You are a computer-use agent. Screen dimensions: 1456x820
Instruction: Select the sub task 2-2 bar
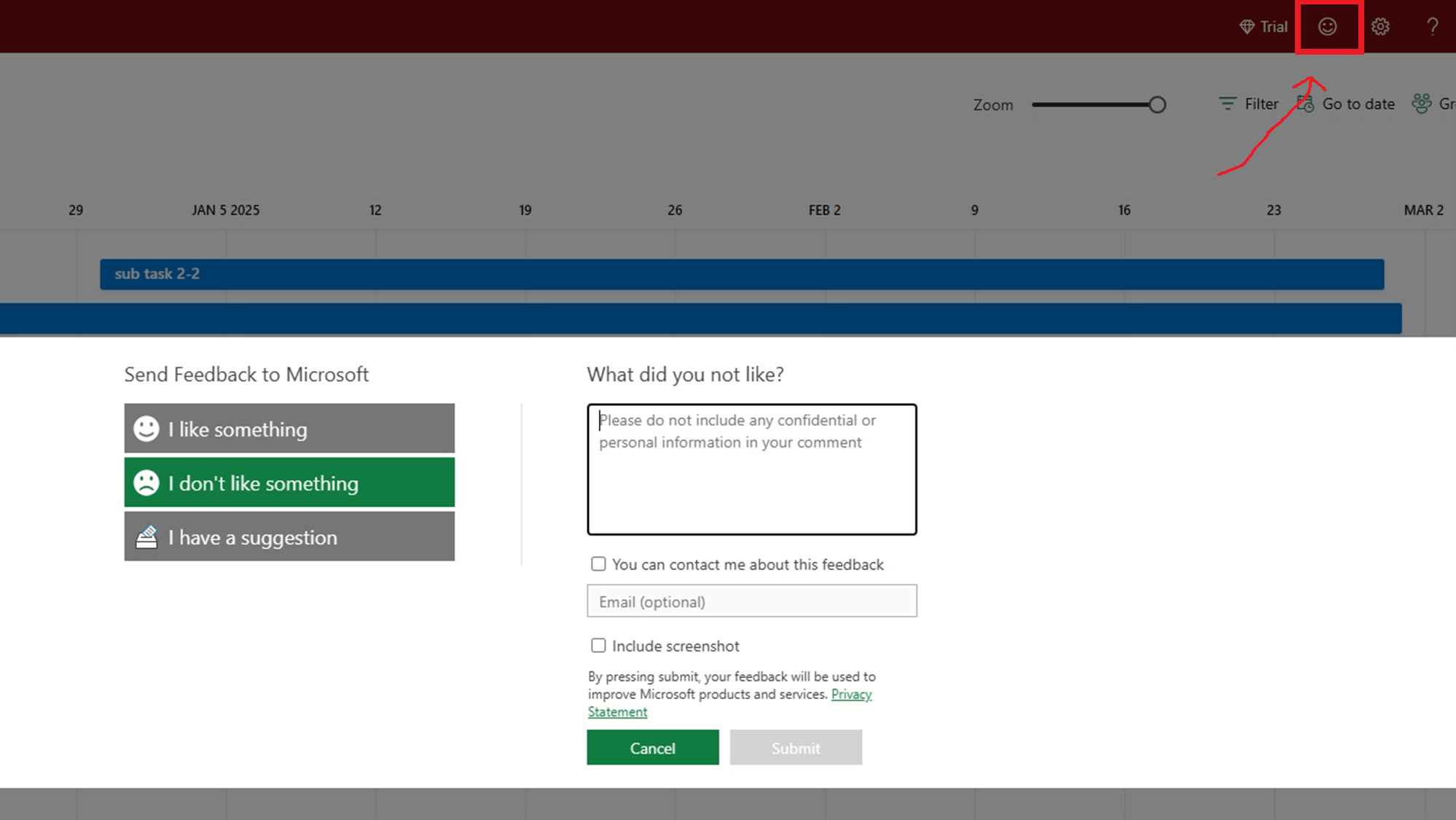click(x=741, y=274)
